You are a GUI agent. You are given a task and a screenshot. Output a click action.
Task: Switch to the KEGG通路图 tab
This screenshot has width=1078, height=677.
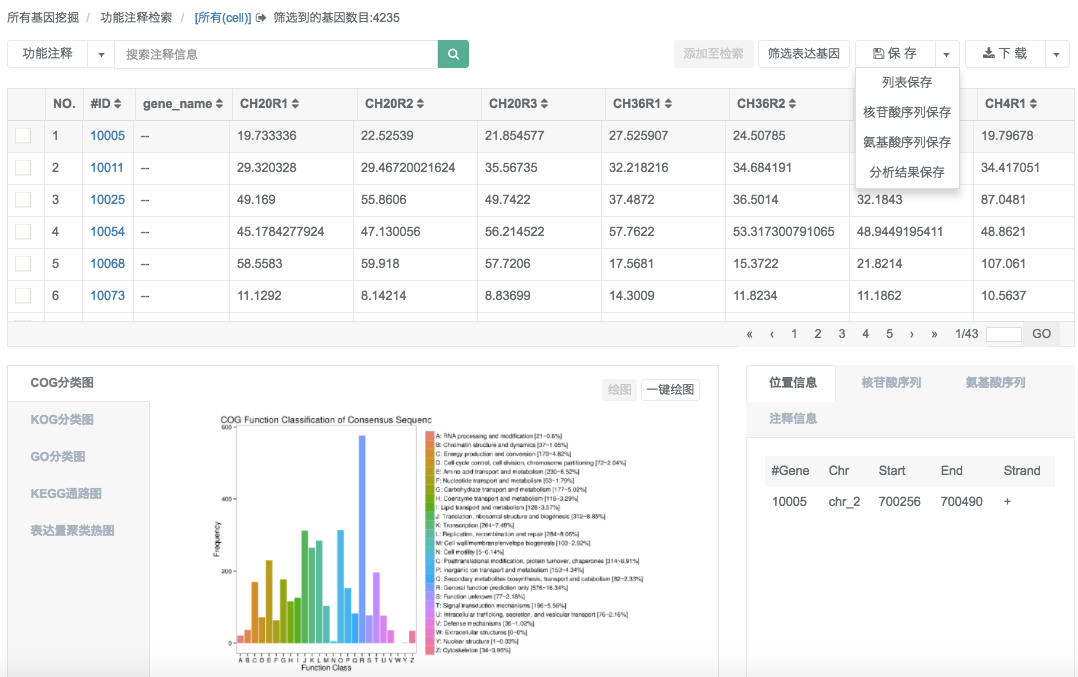[66, 493]
